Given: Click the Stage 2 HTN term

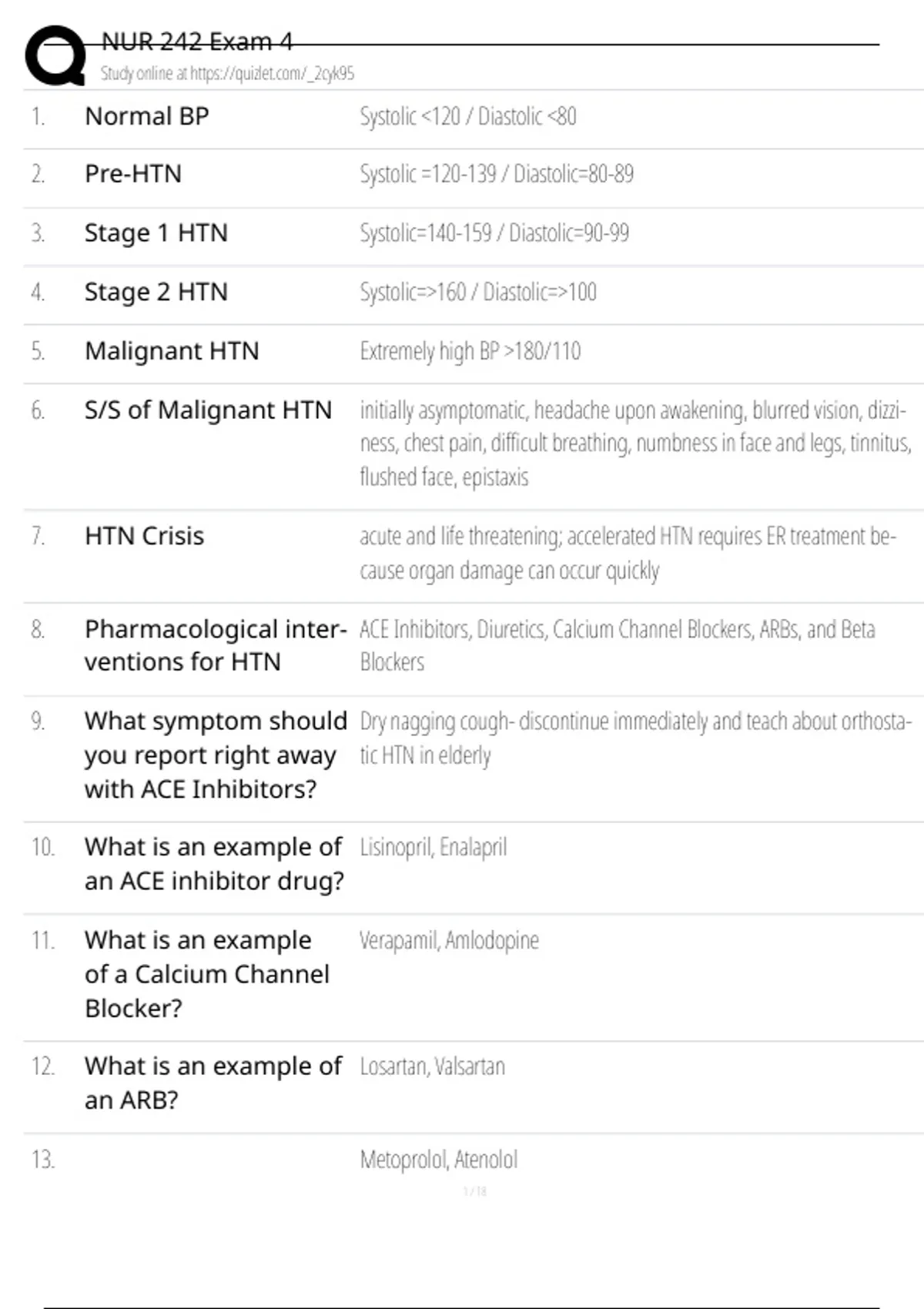Looking at the screenshot, I should [156, 292].
